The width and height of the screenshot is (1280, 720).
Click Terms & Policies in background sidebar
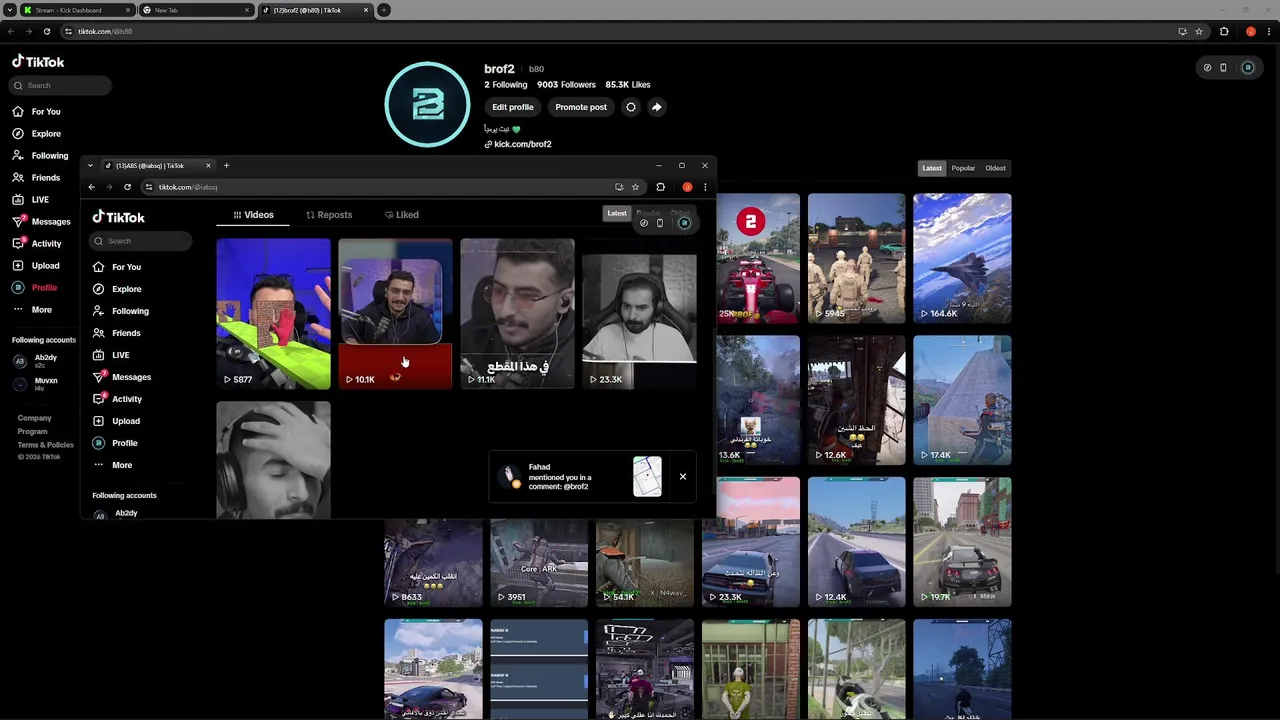45,445
